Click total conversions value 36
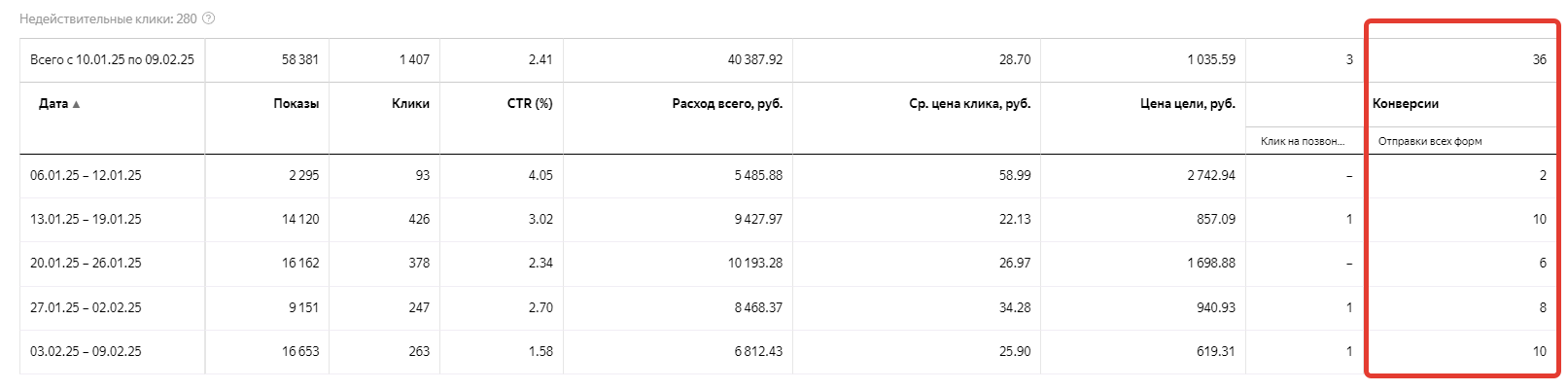 1540,60
